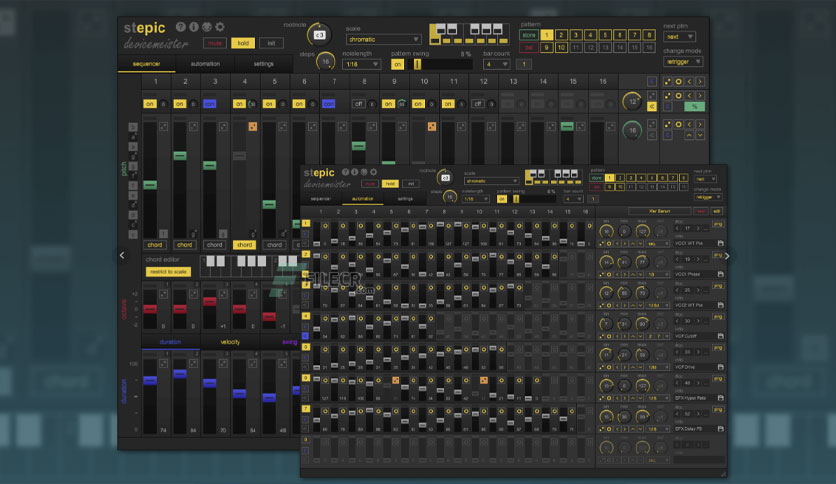Toggle the red 'mute' button in back window
Image resolution: width=836 pixels, height=484 pixels.
pos(215,43)
